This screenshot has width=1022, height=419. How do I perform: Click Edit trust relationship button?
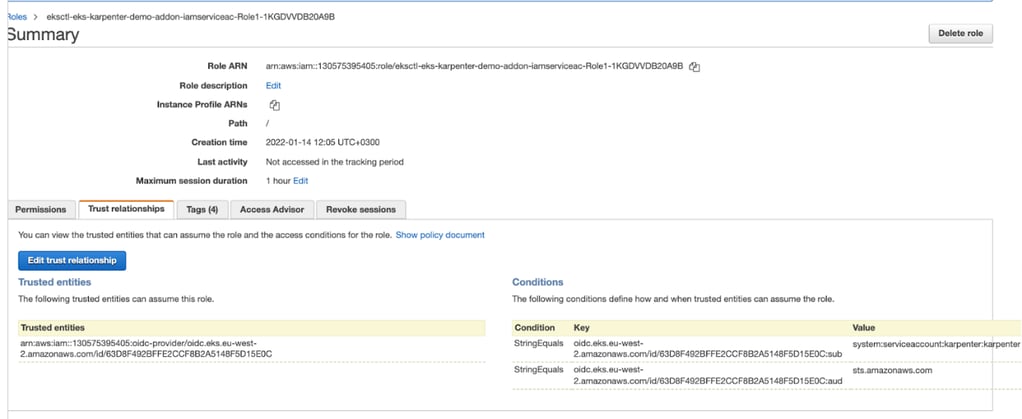pos(72,260)
